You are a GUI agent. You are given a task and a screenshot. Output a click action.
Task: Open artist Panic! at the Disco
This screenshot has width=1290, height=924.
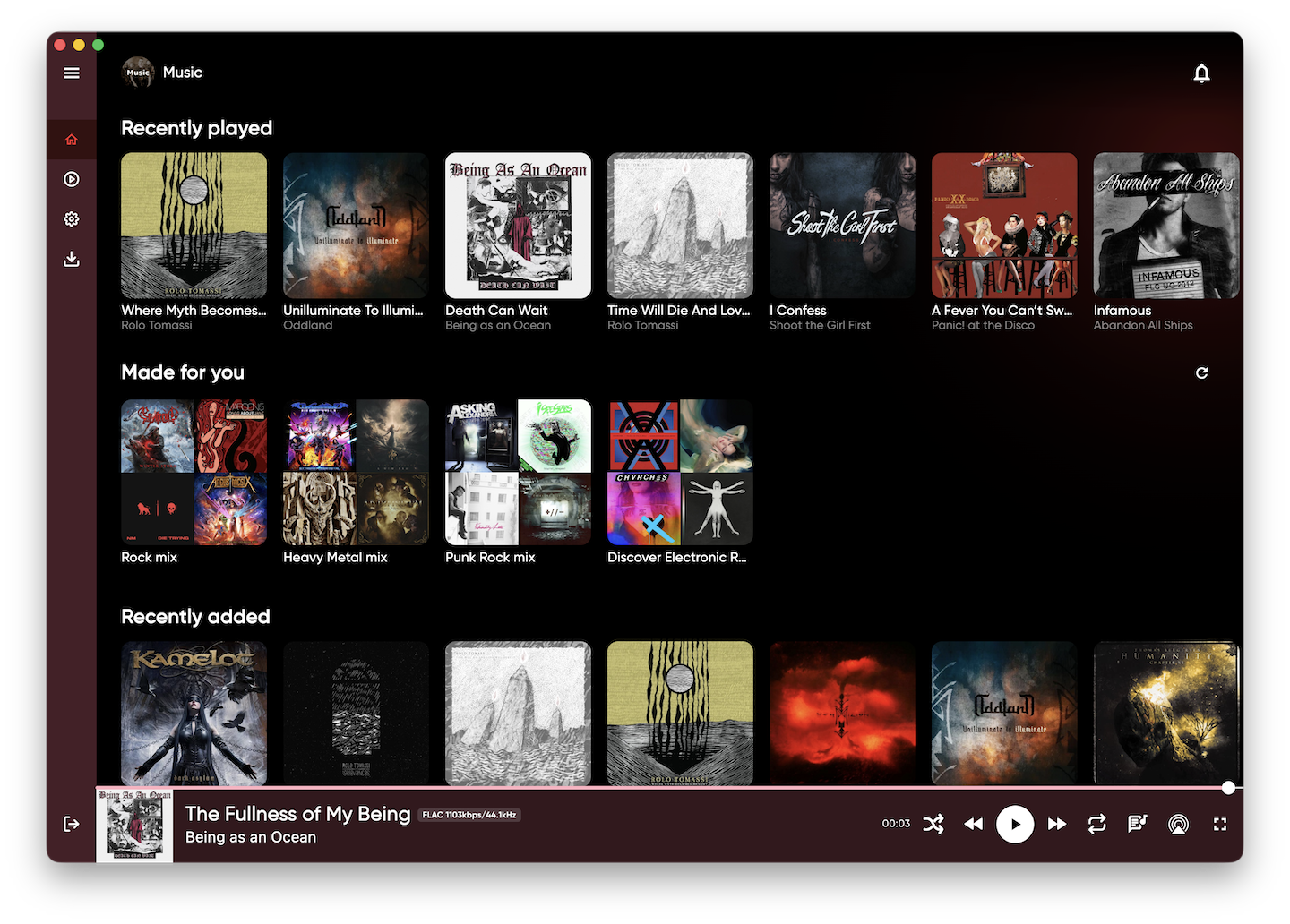[984, 326]
